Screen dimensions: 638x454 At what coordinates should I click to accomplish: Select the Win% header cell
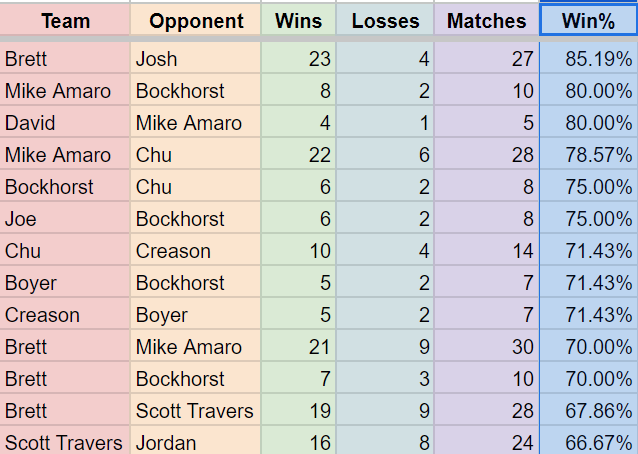(588, 20)
